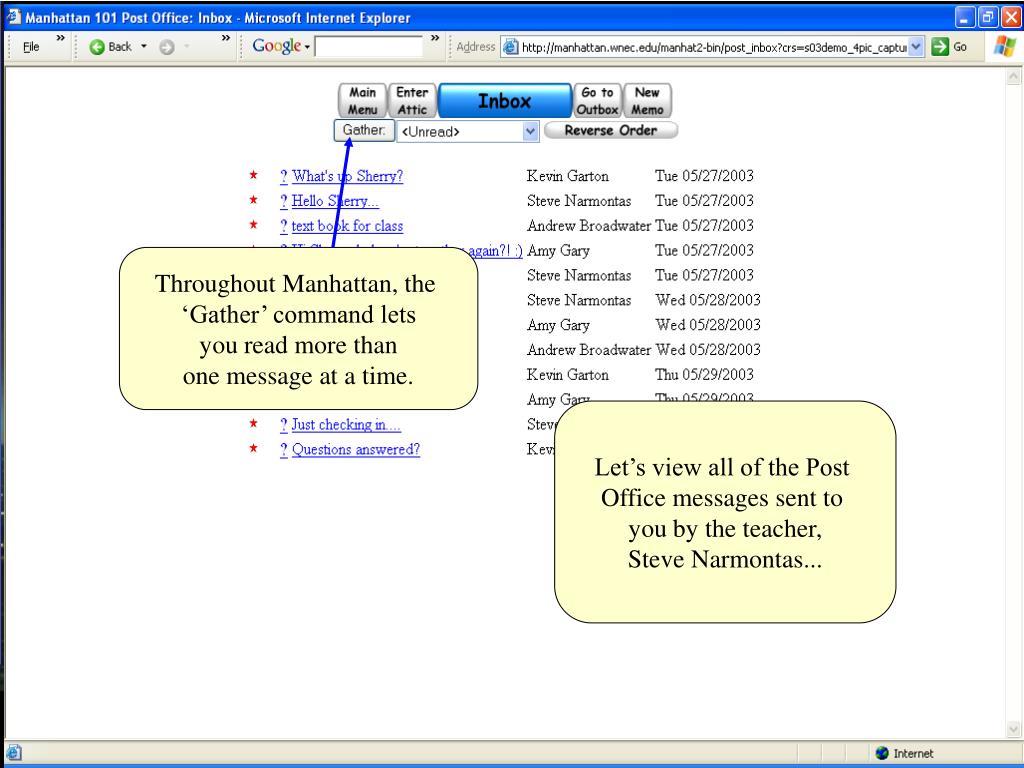The image size is (1024, 768).
Task: Select the Inbox tab
Action: click(x=504, y=101)
